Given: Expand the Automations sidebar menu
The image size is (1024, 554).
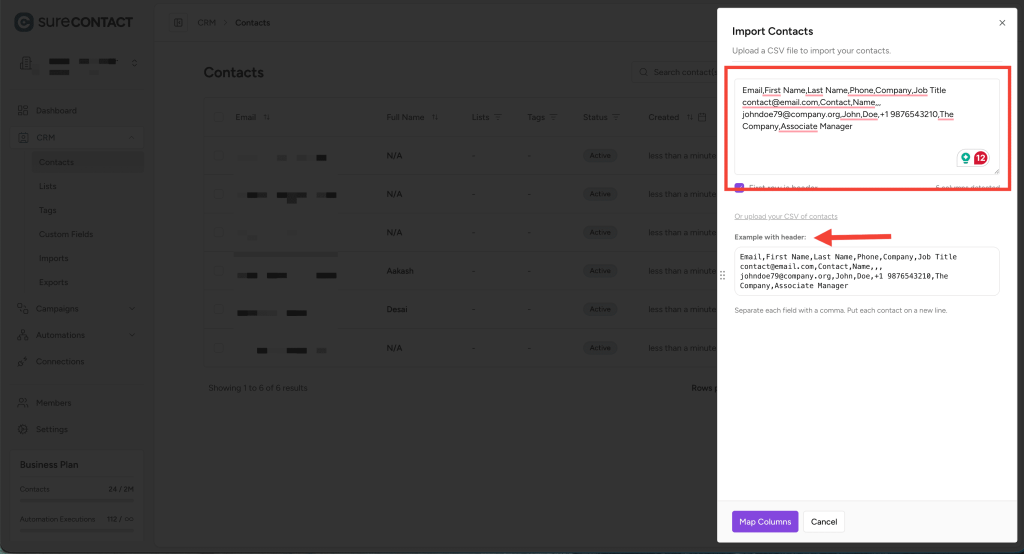Looking at the screenshot, I should point(132,335).
